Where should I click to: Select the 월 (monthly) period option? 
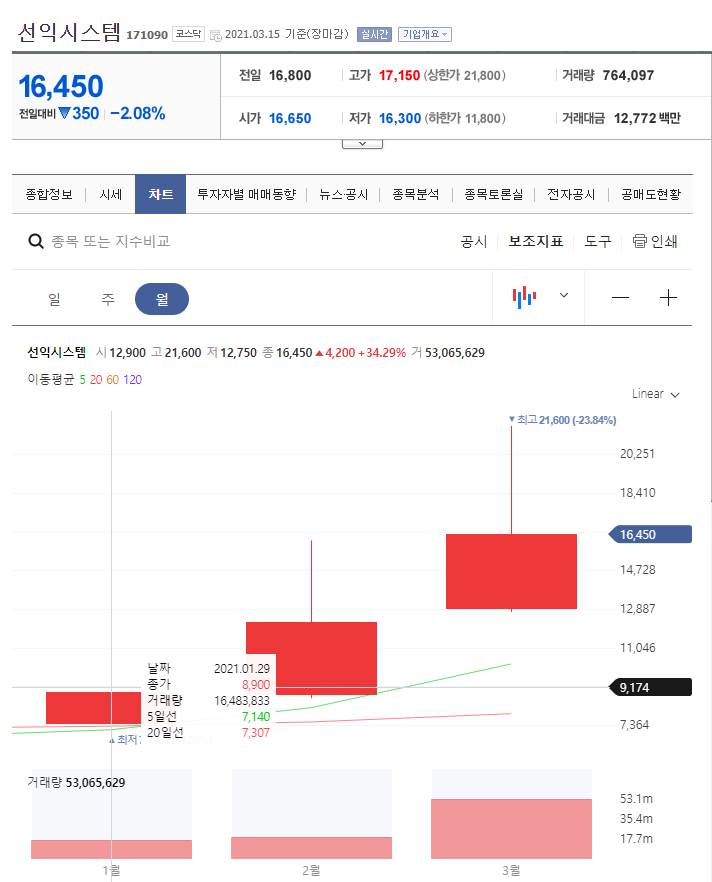click(x=162, y=299)
